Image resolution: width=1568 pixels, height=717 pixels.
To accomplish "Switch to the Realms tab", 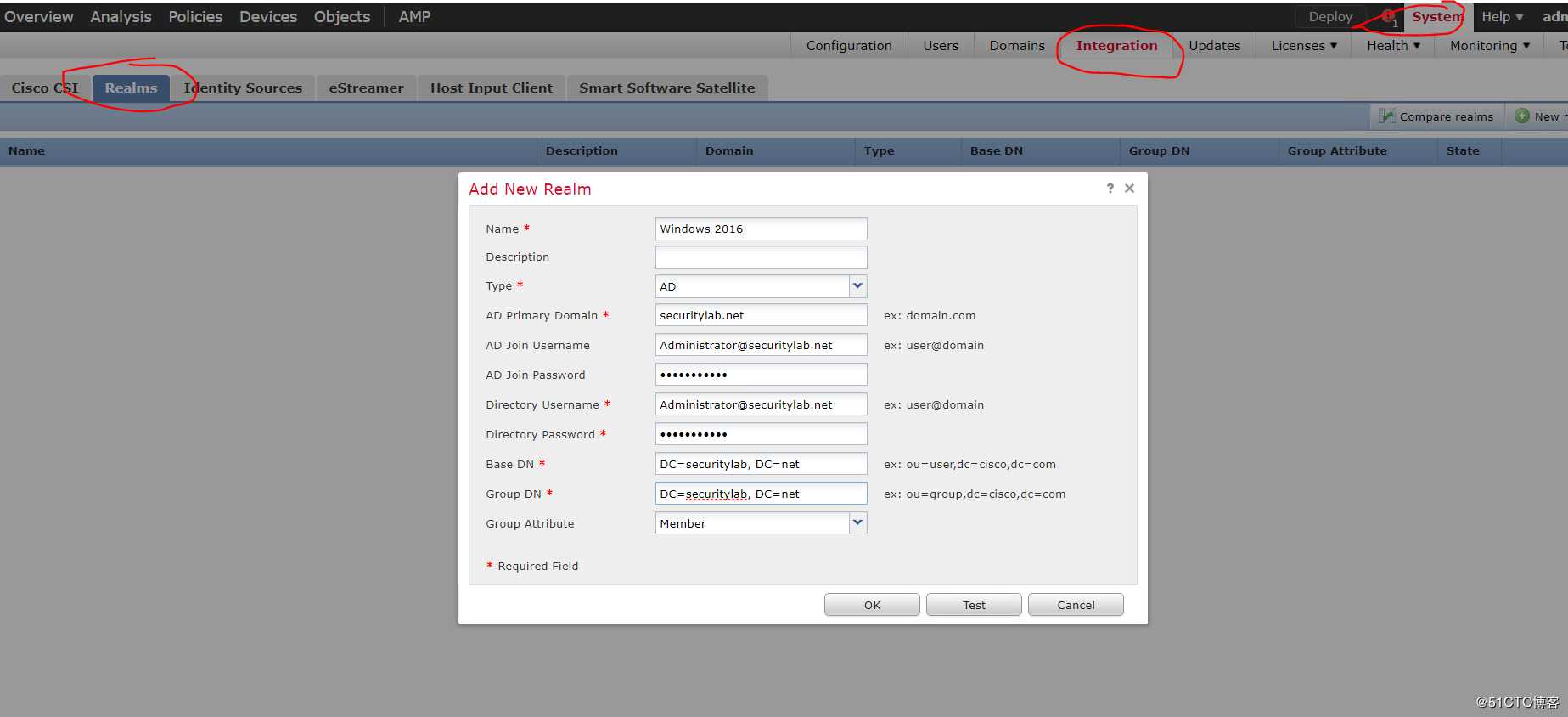I will 131,88.
